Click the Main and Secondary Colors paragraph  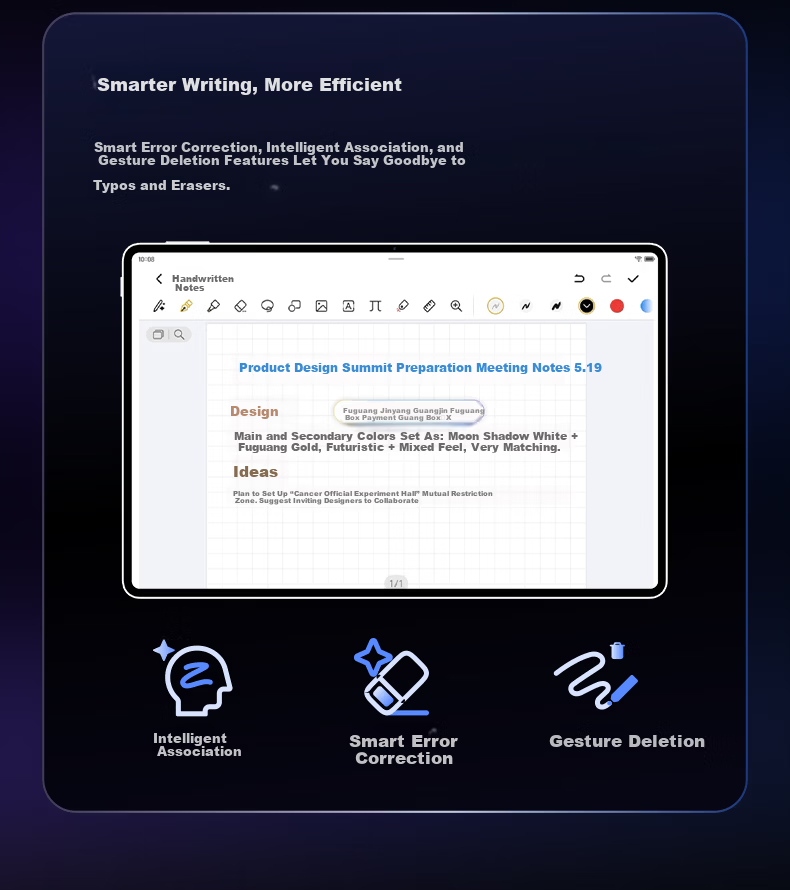(406, 441)
